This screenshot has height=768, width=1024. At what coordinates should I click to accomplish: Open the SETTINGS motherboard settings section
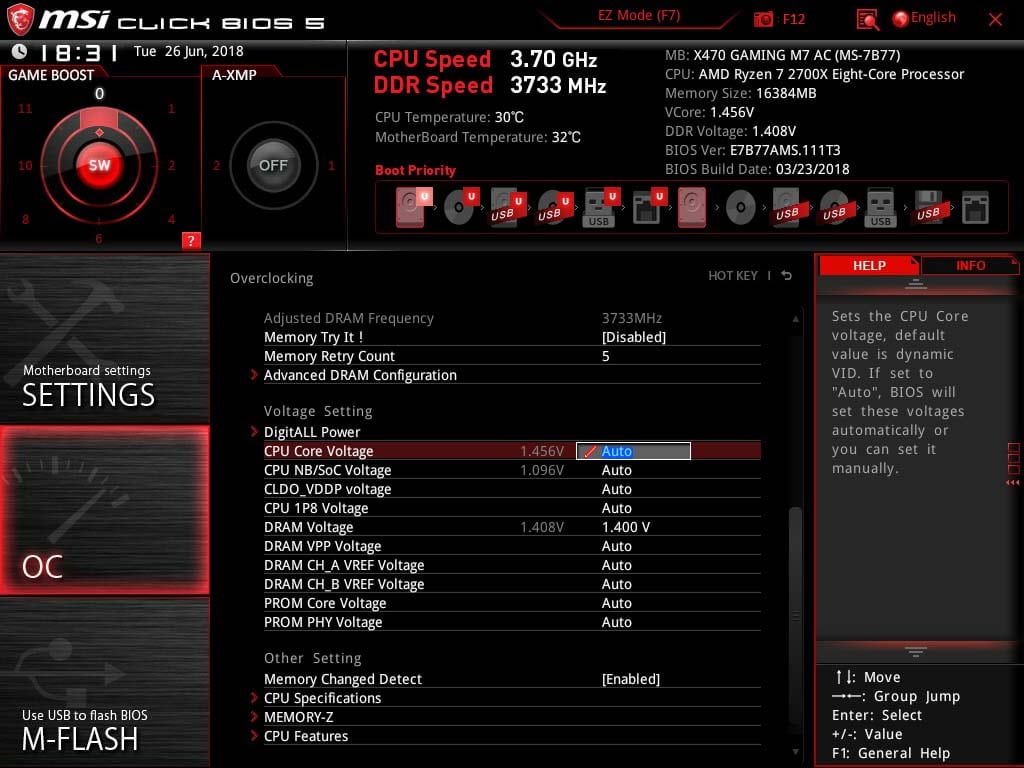104,338
